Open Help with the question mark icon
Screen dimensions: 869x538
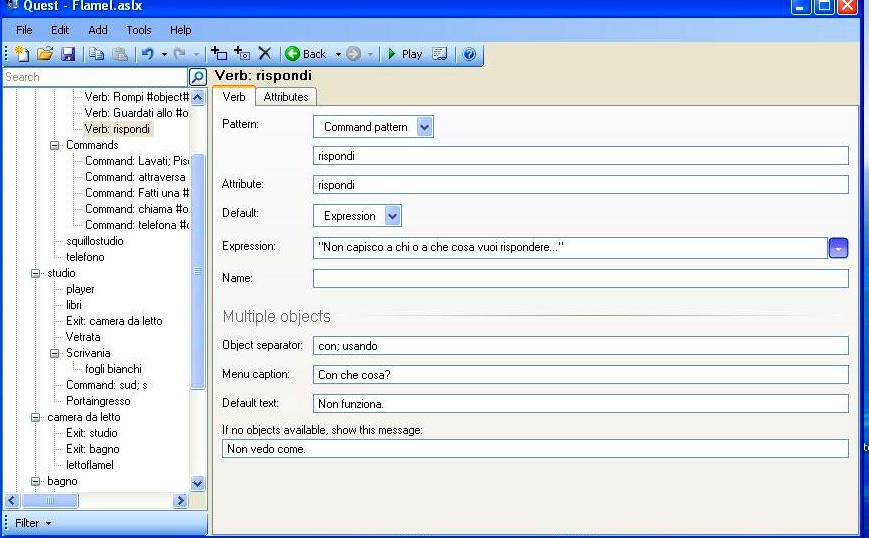(468, 54)
